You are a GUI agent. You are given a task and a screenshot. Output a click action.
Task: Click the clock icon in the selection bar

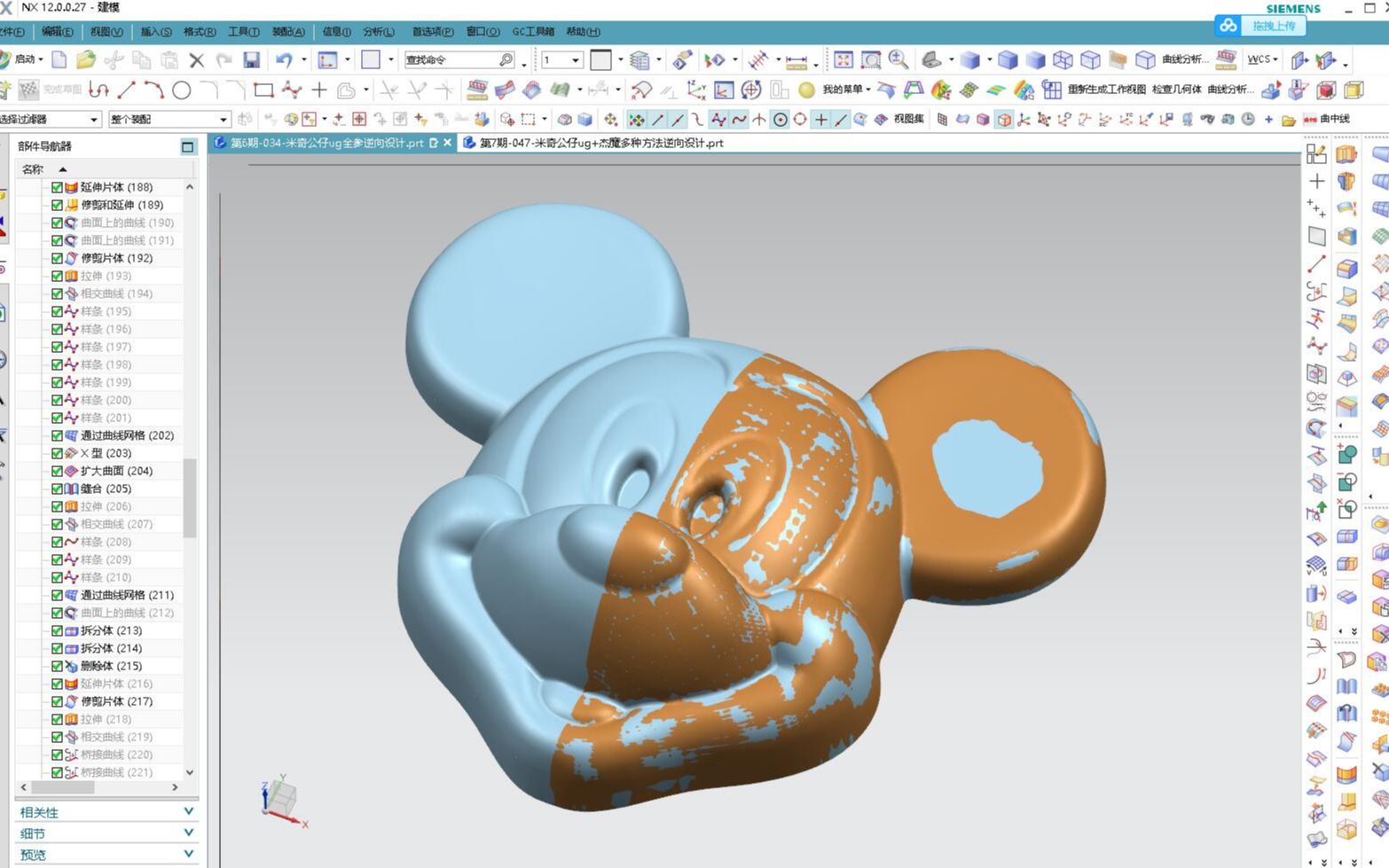pyautogui.click(x=1248, y=119)
